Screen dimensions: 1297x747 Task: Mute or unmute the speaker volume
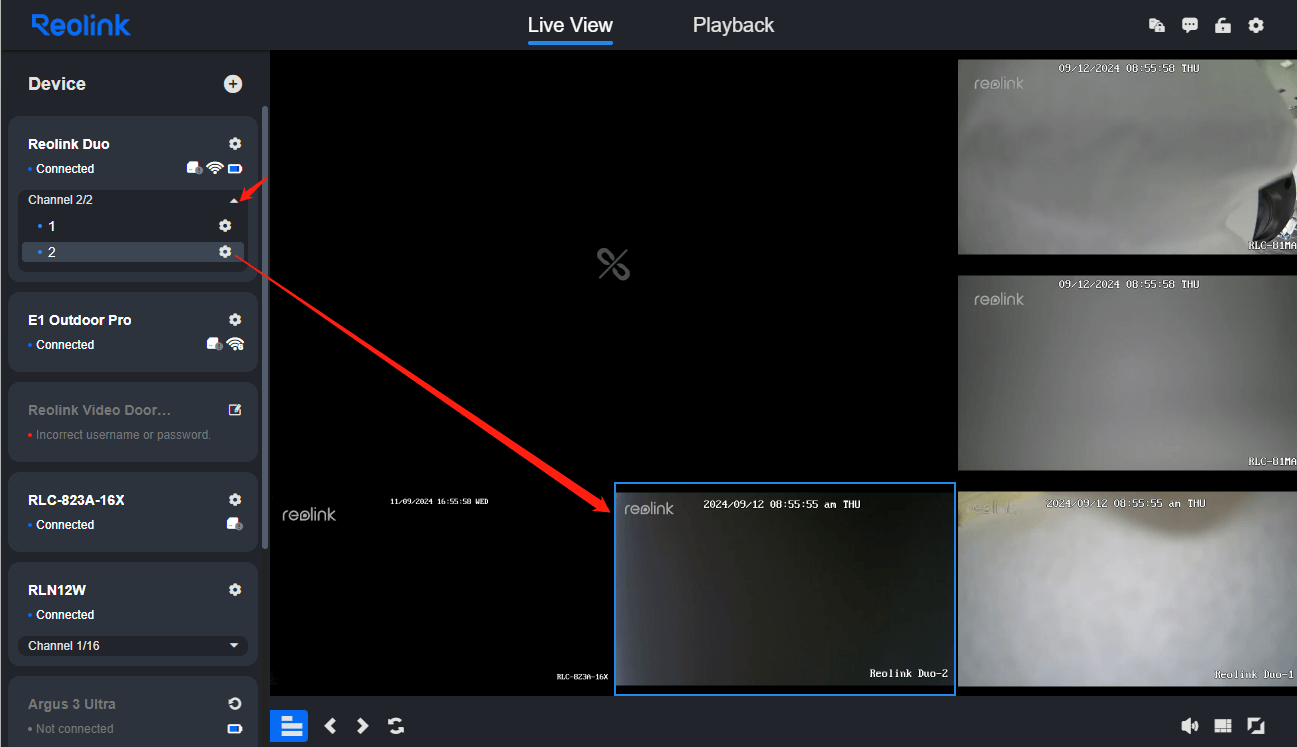(1190, 726)
